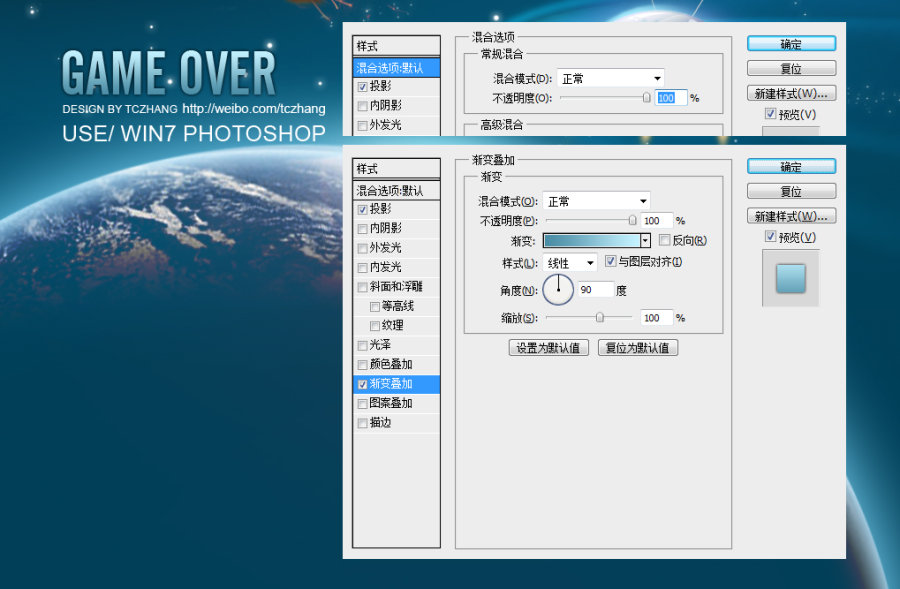900x589 pixels.
Task: Enable the 反向(R) checkbox
Action: (665, 240)
